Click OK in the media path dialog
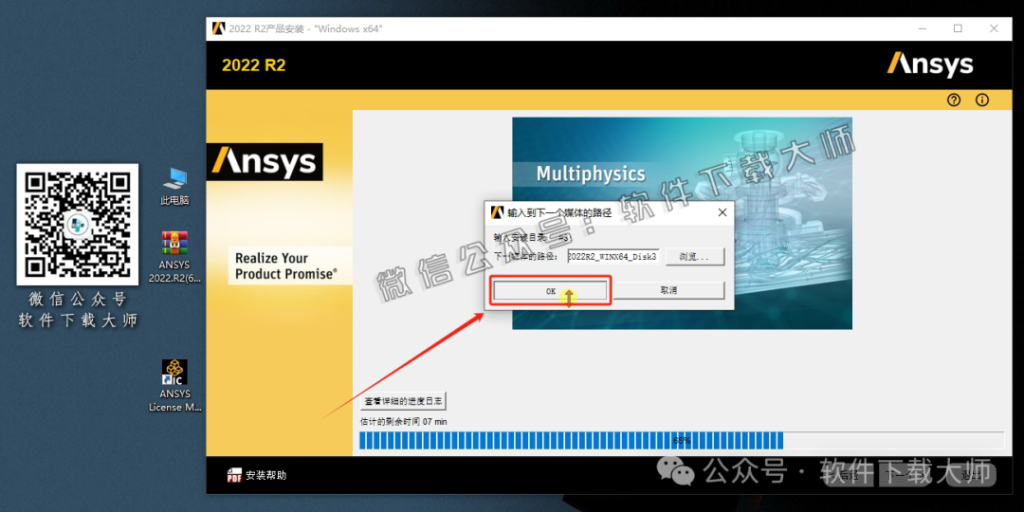The height and width of the screenshot is (512, 1024). tap(551, 291)
